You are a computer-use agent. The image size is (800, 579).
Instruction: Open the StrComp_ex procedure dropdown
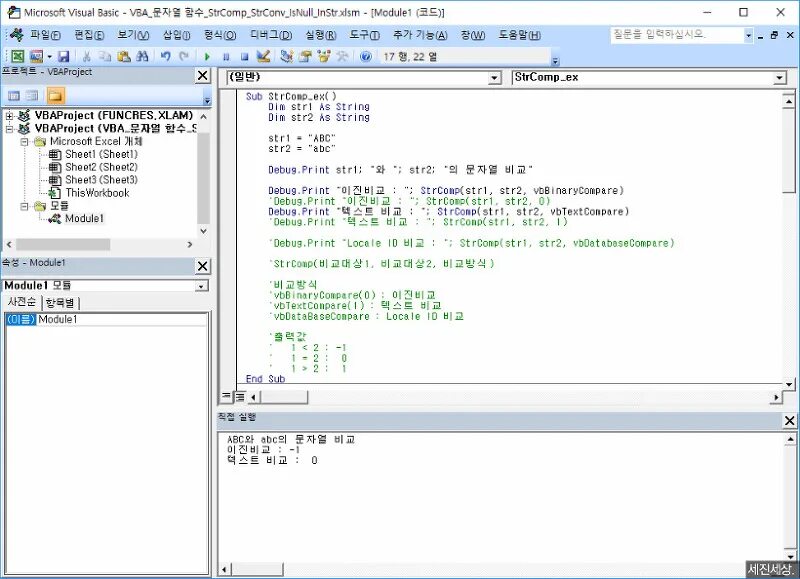779,78
